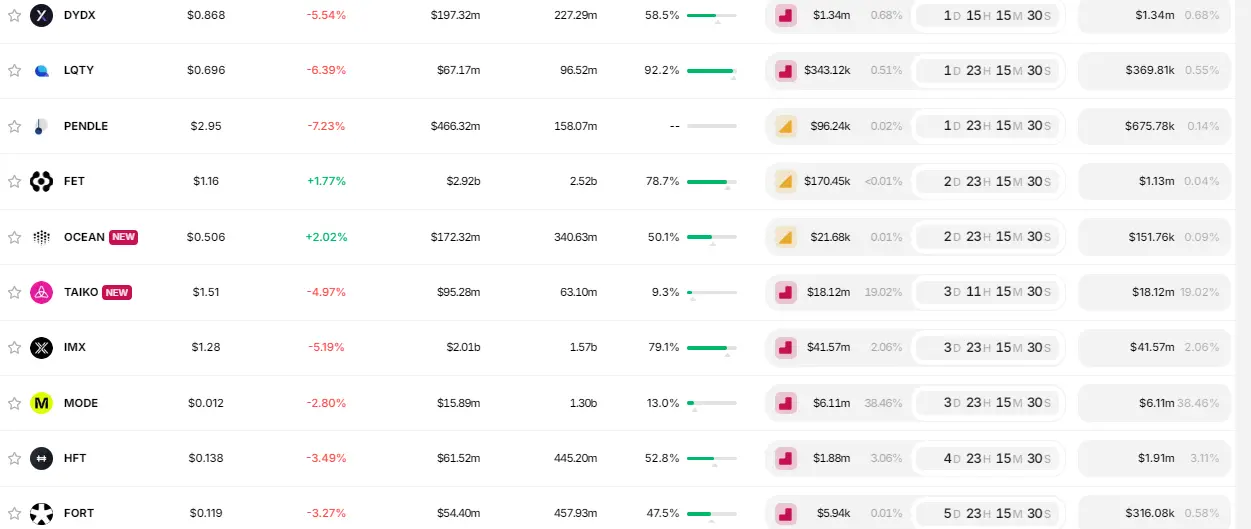Click the MODE yellow M logo
This screenshot has width=1251, height=529.
pos(41,403)
